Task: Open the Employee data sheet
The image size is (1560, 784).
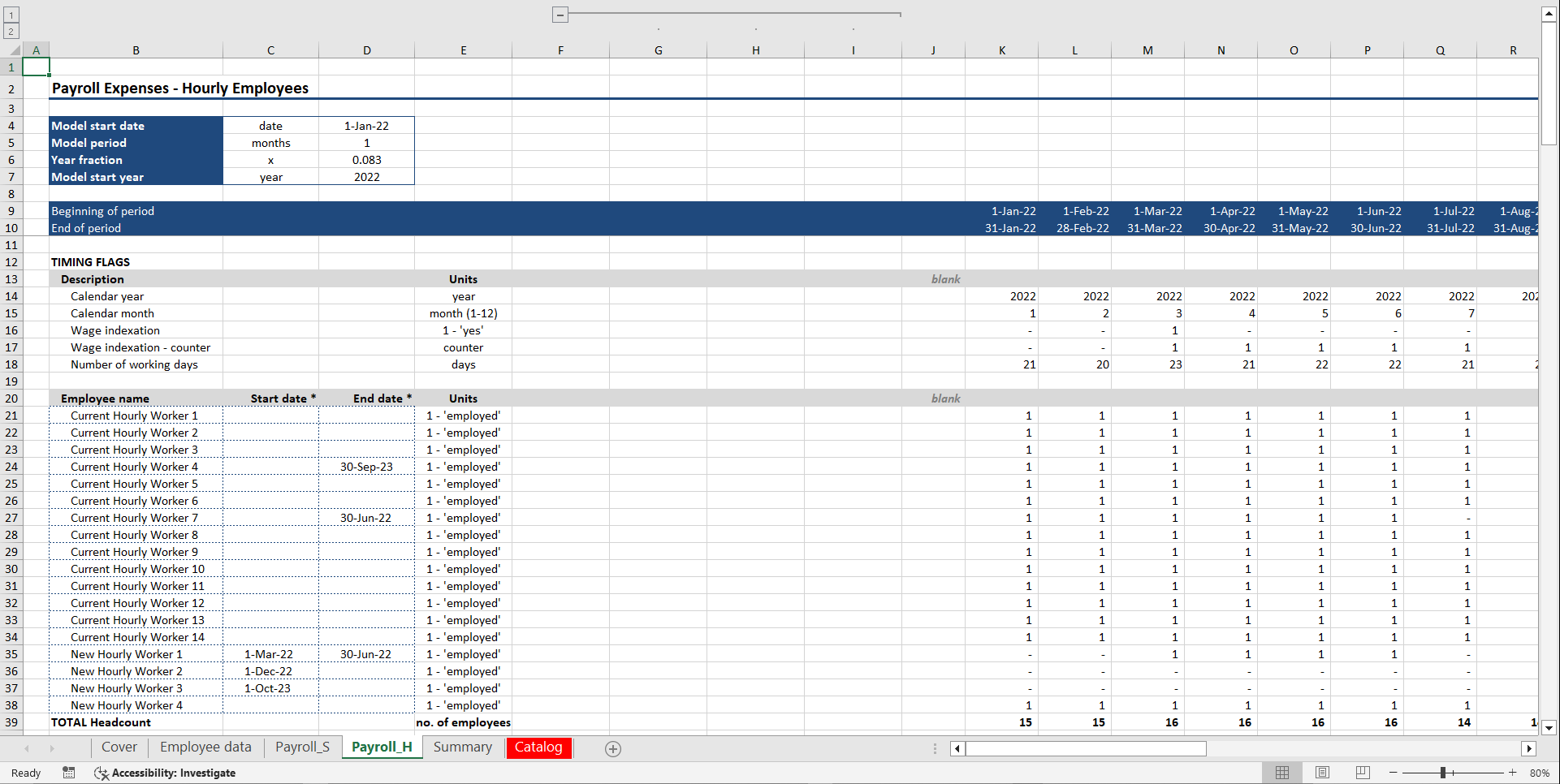Action: [205, 747]
